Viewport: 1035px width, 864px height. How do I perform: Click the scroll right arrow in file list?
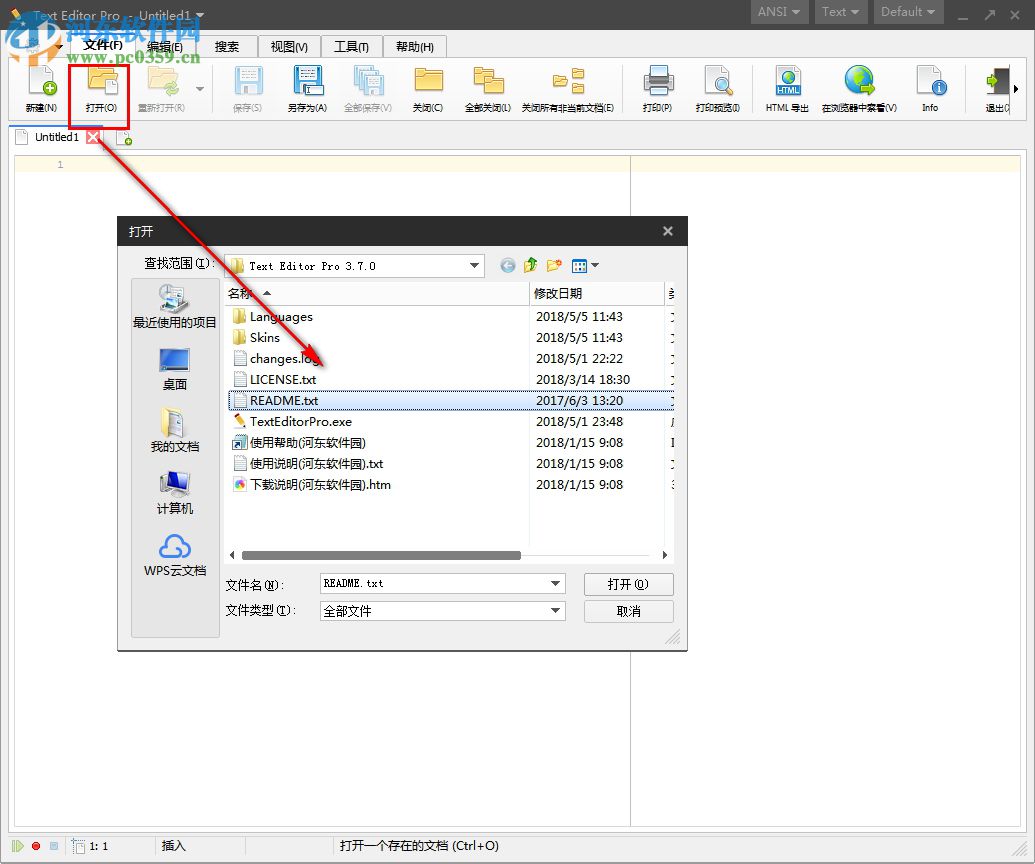click(665, 555)
